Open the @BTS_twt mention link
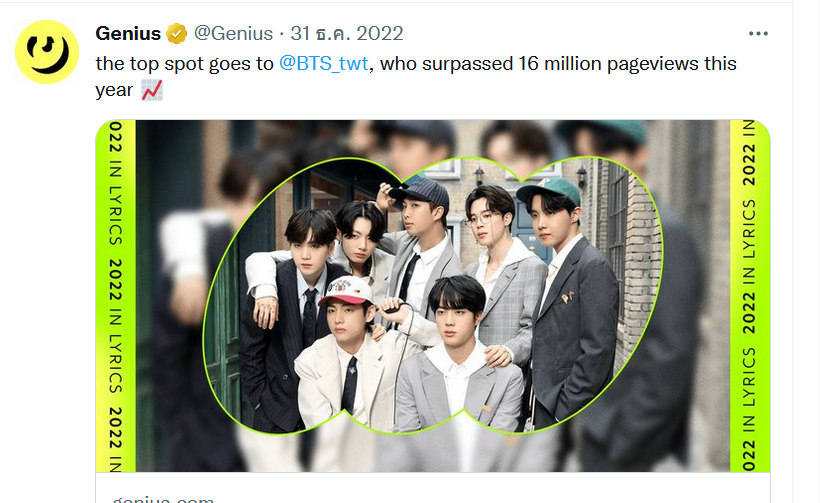Viewport: 820px width, 503px height. (324, 64)
